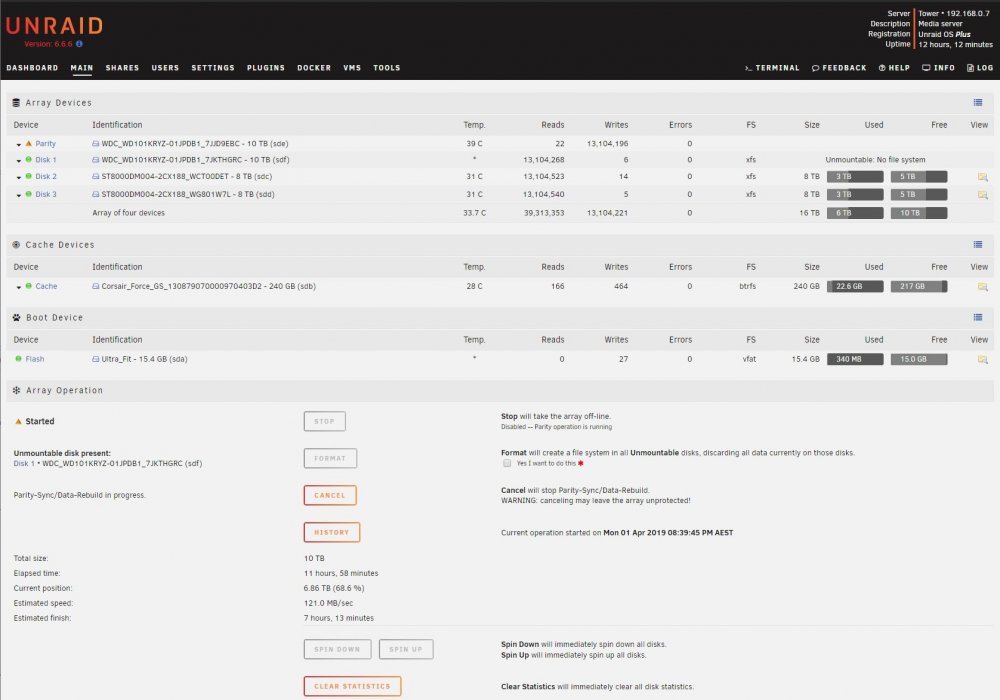
Task: Expand Disk 3 dropdown arrow
Action: (18, 195)
